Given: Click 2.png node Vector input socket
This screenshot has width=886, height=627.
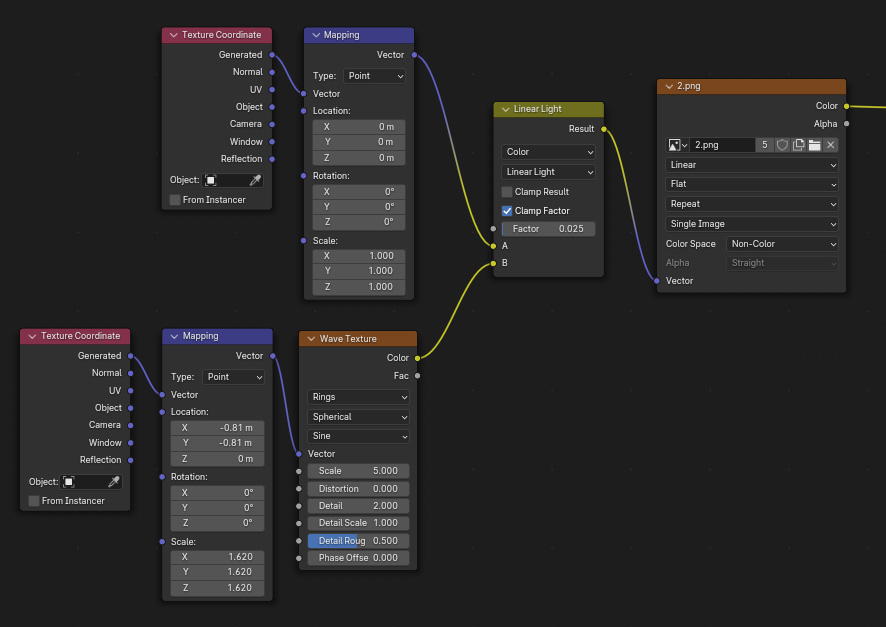Looking at the screenshot, I should [x=657, y=281].
